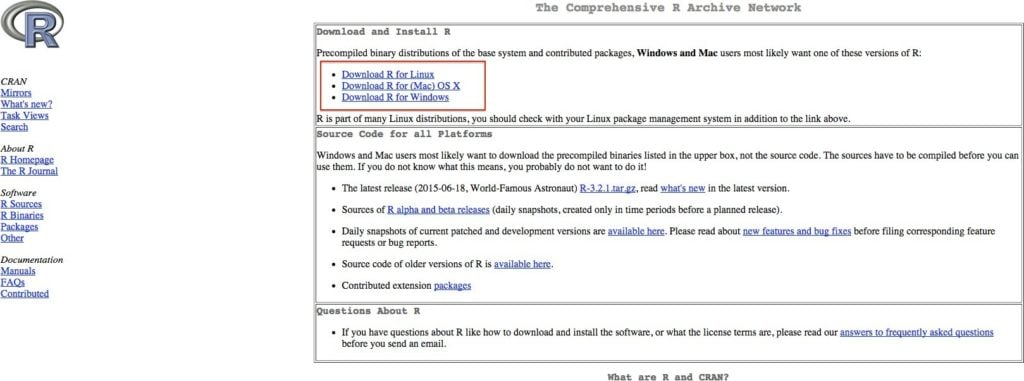1024x381 pixels.
Task: Click the Download and Install R heading
Action: [x=383, y=31]
